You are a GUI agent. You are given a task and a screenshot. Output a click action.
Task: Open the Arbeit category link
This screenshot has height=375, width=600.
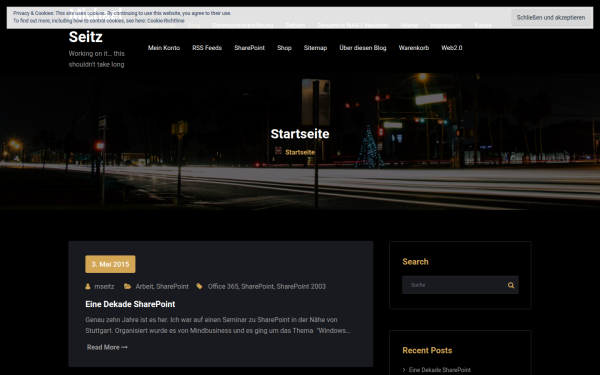[144, 286]
